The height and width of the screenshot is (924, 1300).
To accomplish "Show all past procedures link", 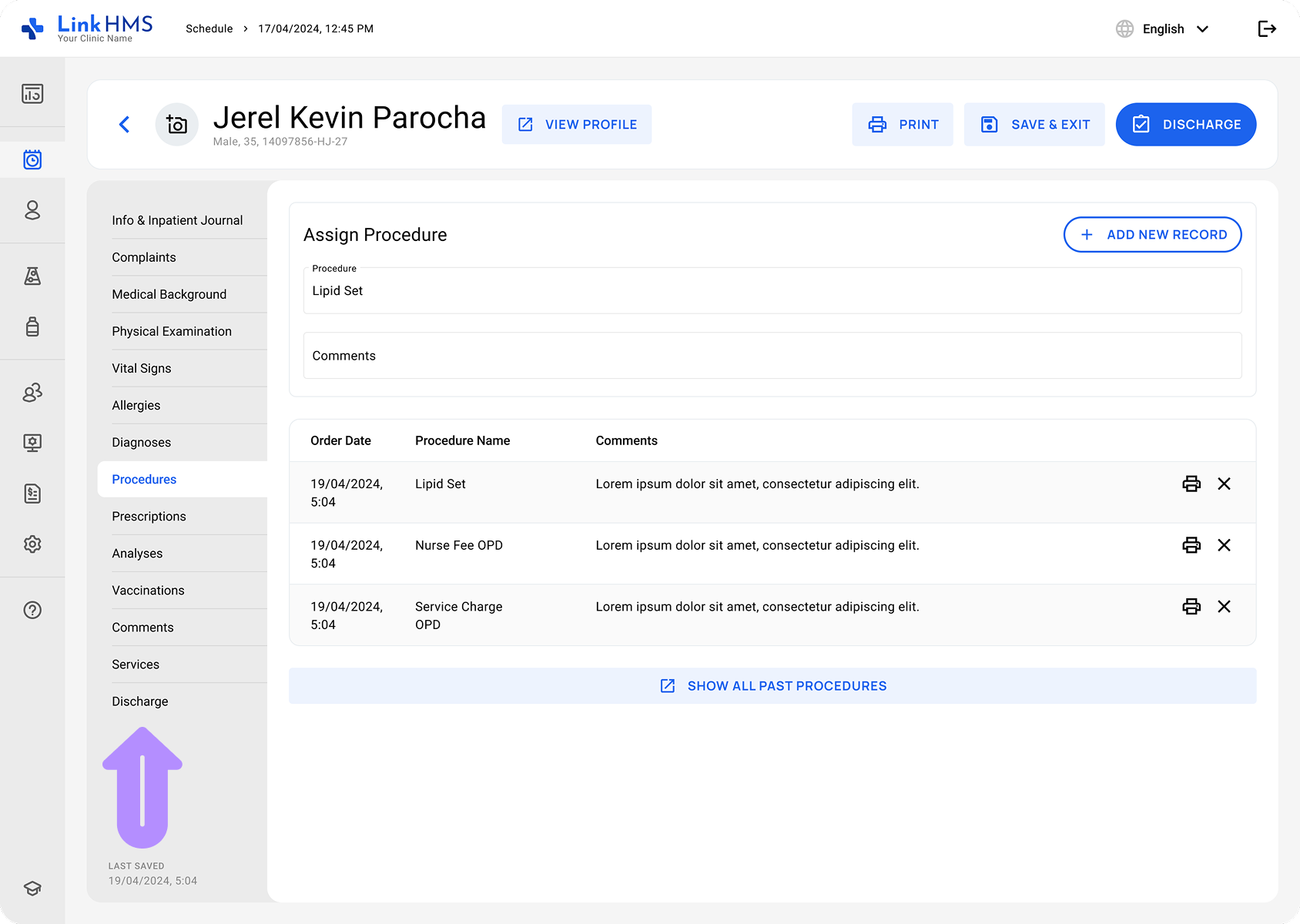I will (x=772, y=685).
